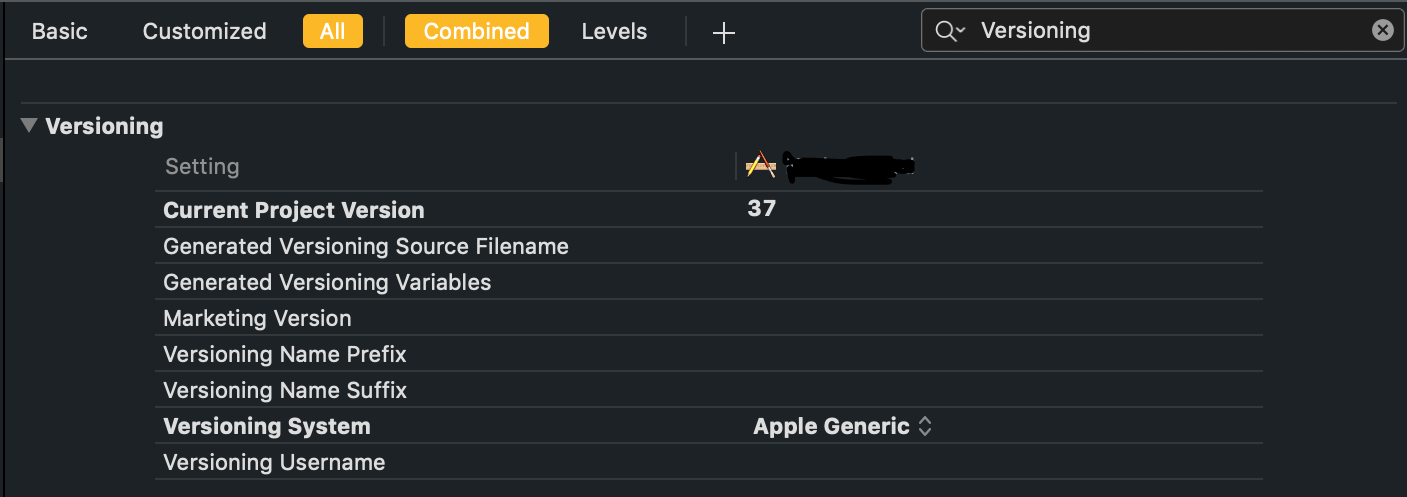
Task: Select the All settings filter
Action: click(332, 31)
